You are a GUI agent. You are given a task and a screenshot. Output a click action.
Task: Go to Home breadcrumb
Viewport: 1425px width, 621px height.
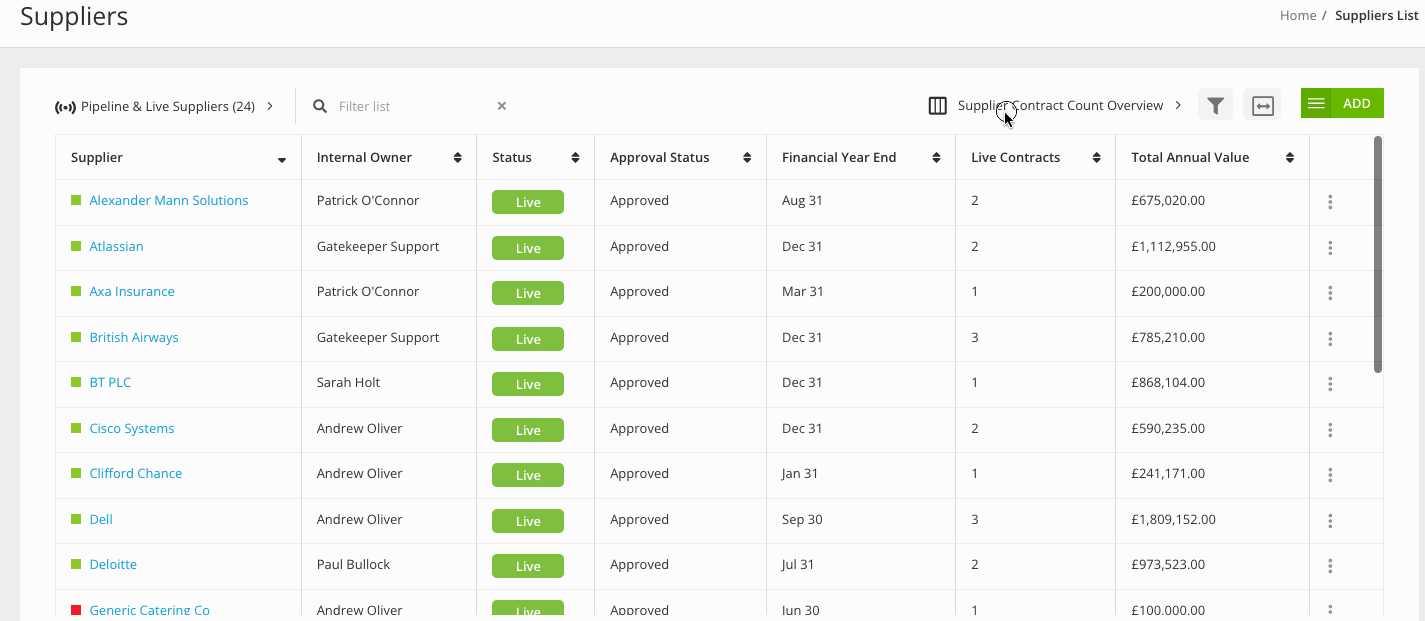(1298, 15)
